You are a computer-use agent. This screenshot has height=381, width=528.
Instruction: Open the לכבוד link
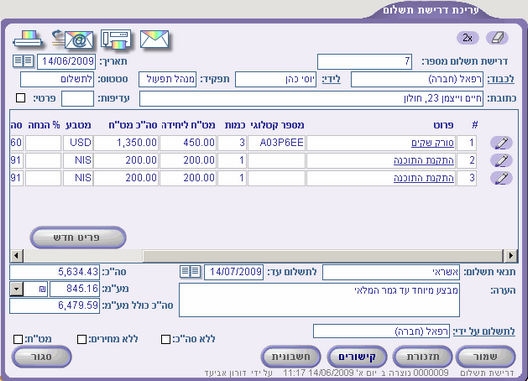click(x=501, y=79)
